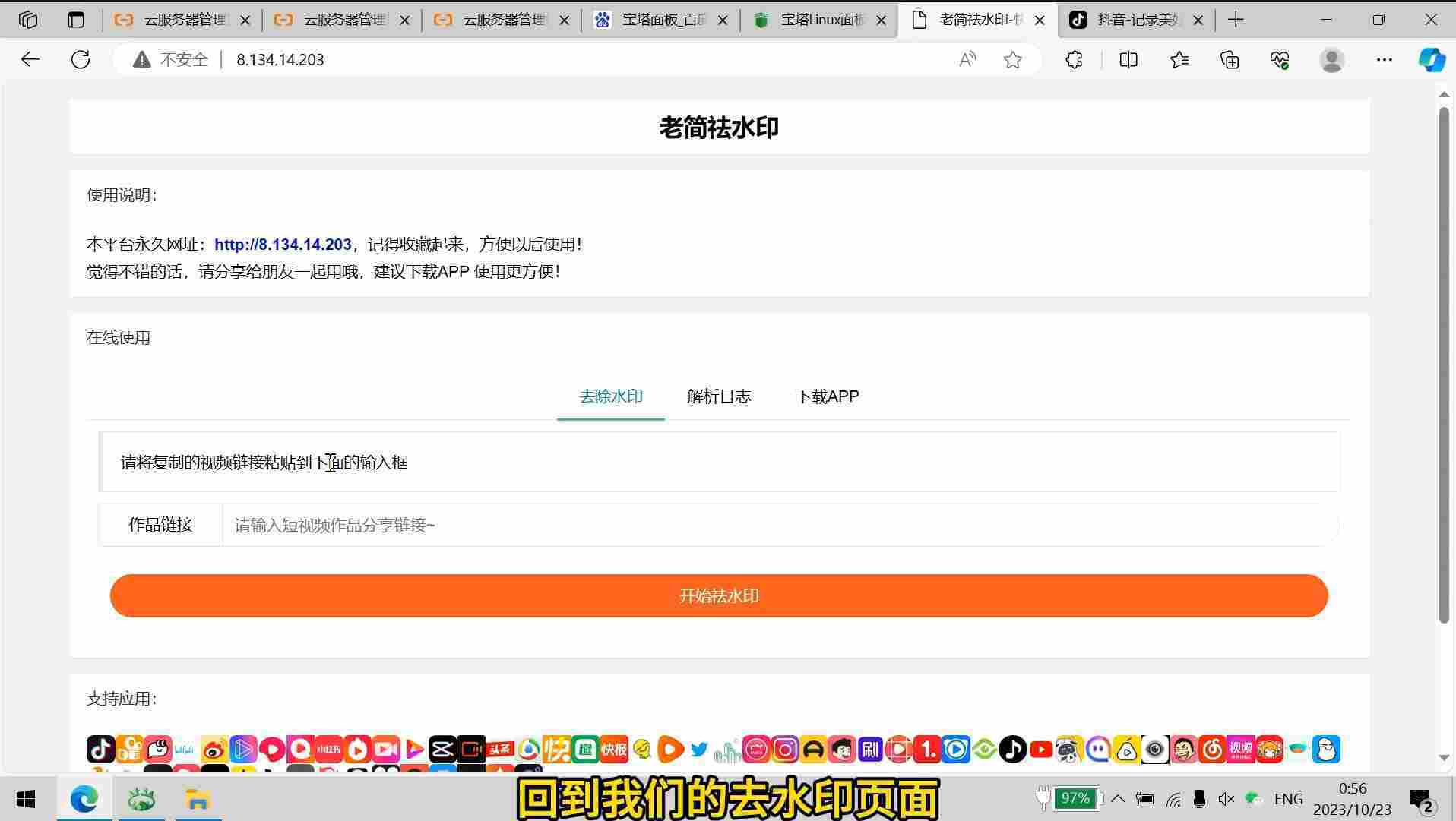
Task: Click the user profile avatar
Action: pos(1331,59)
